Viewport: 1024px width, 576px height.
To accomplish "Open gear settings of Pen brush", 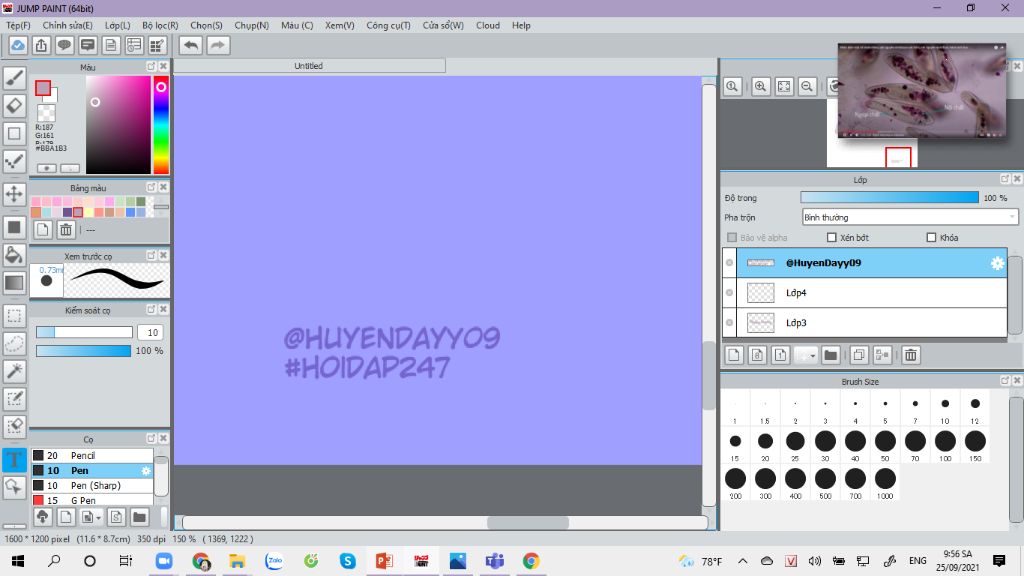I will point(146,470).
